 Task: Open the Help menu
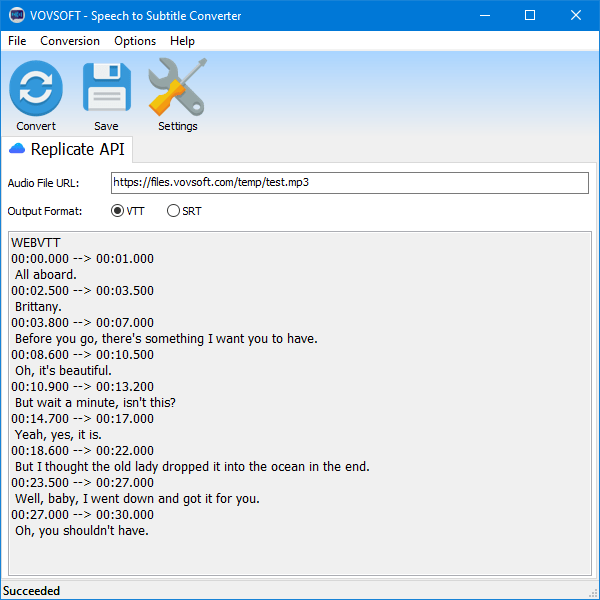coord(182,41)
